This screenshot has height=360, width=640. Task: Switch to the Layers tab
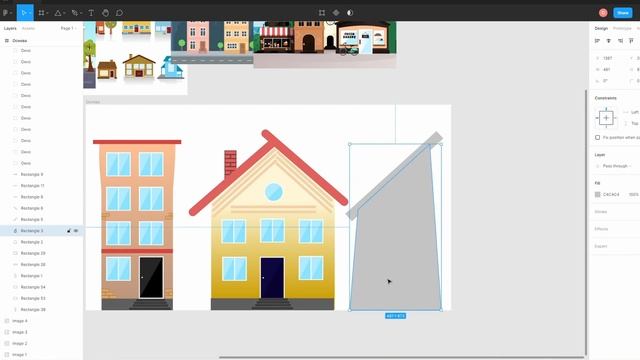point(10,28)
